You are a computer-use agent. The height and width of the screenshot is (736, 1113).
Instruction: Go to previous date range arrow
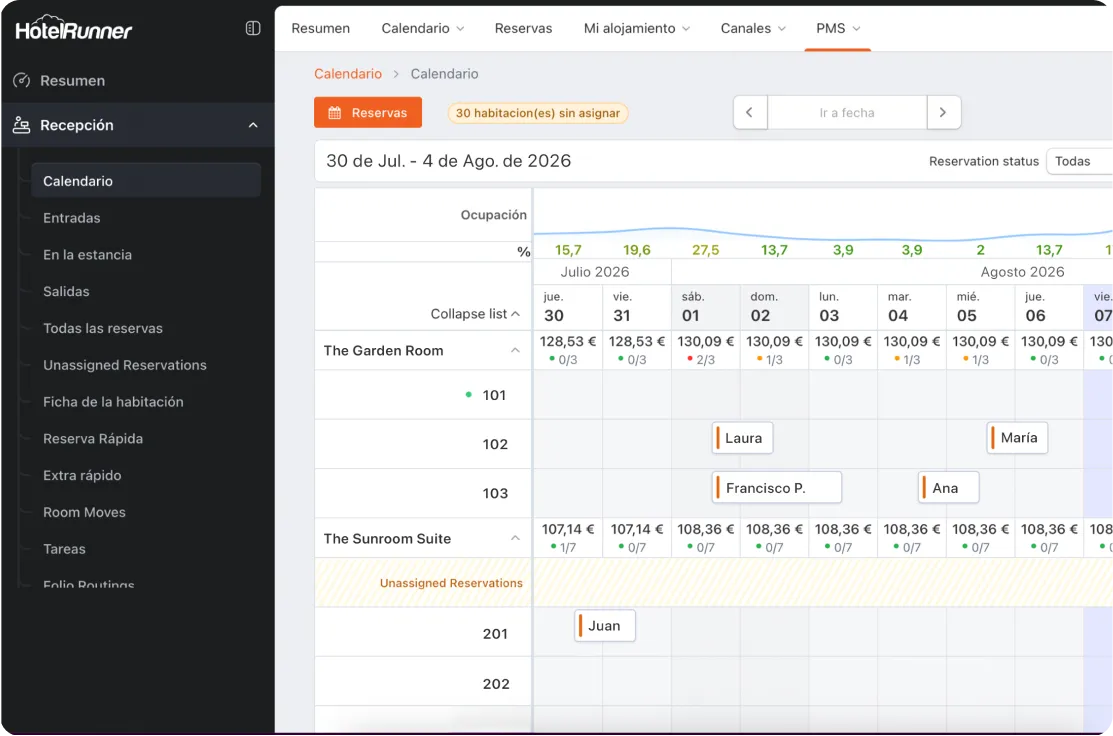click(750, 113)
